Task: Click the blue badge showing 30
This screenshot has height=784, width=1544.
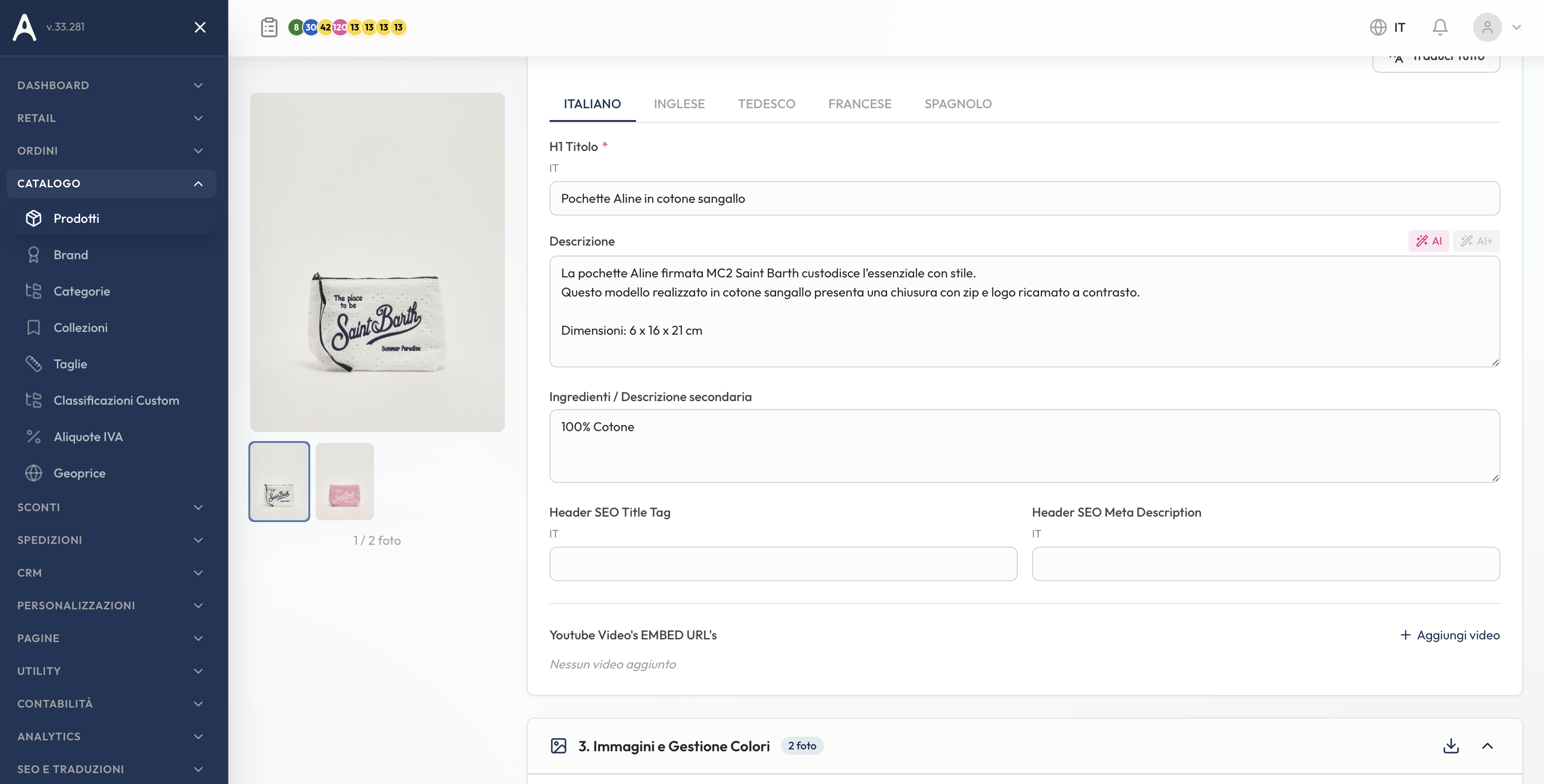Action: [310, 27]
